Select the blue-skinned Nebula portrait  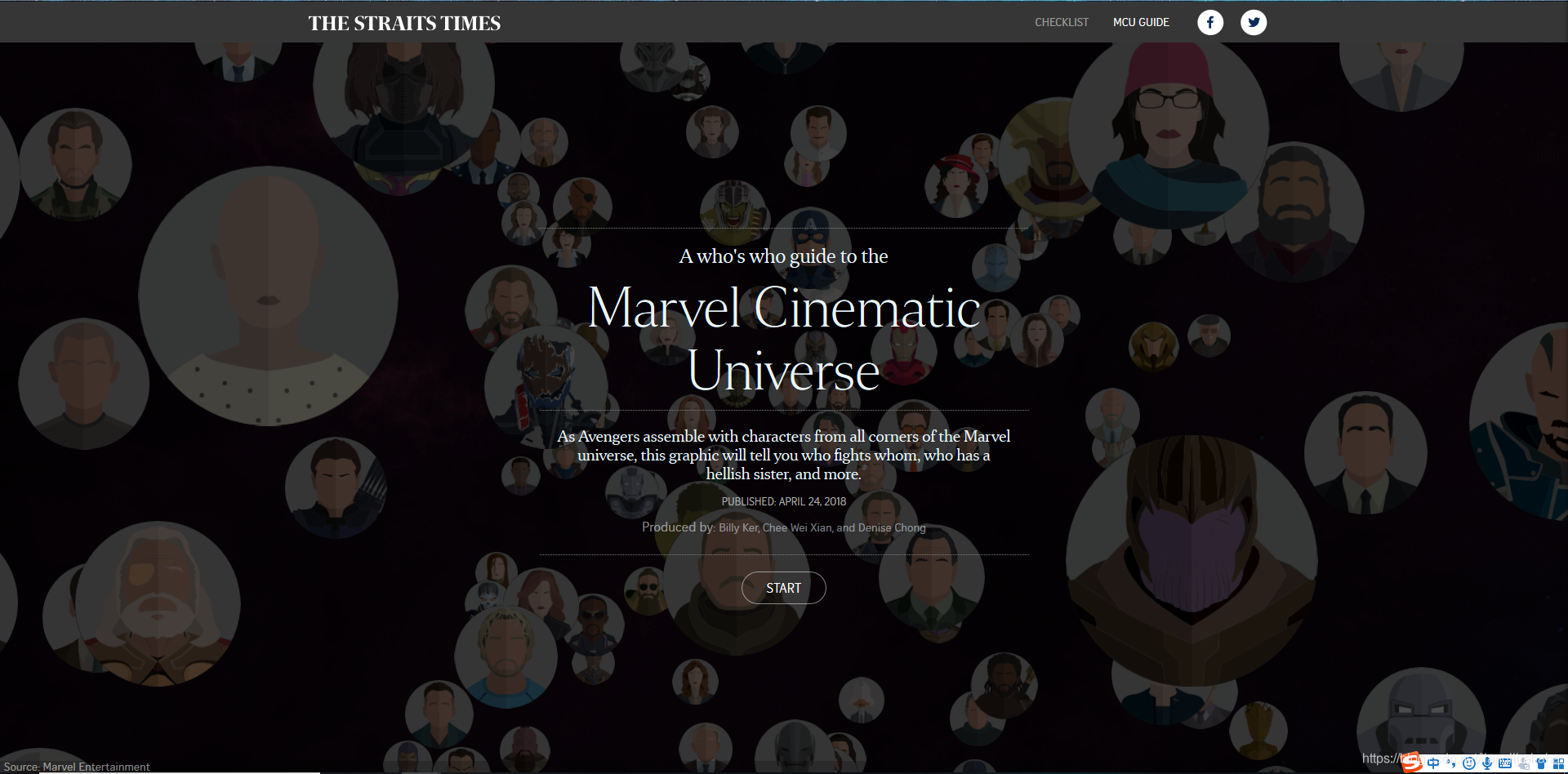pyautogui.click(x=996, y=268)
